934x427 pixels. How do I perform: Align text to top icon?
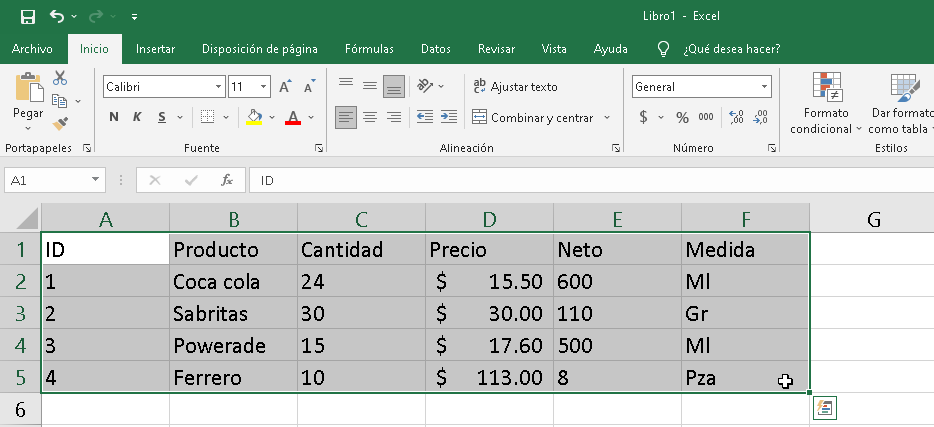(346, 86)
